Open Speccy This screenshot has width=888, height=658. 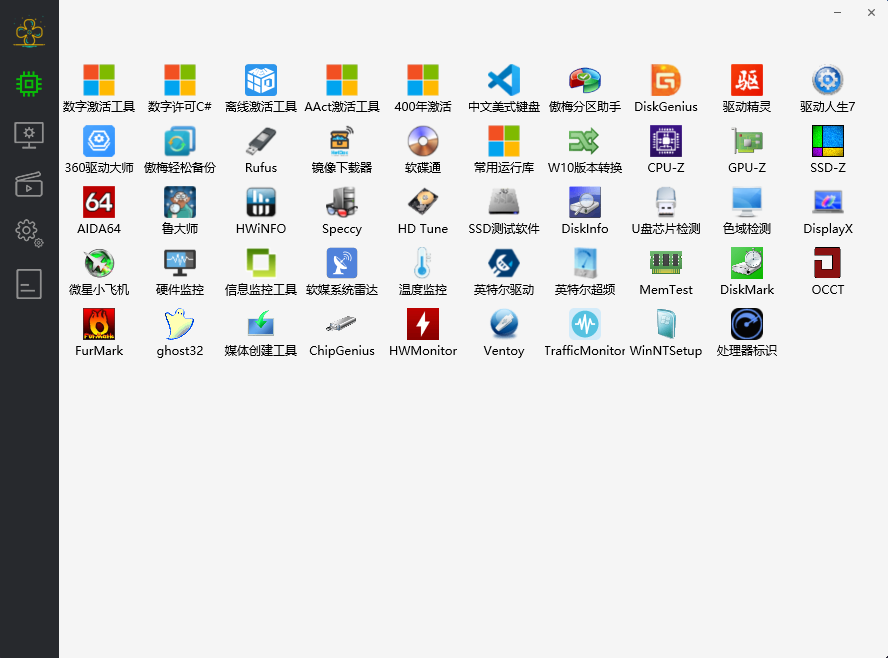coord(342,211)
